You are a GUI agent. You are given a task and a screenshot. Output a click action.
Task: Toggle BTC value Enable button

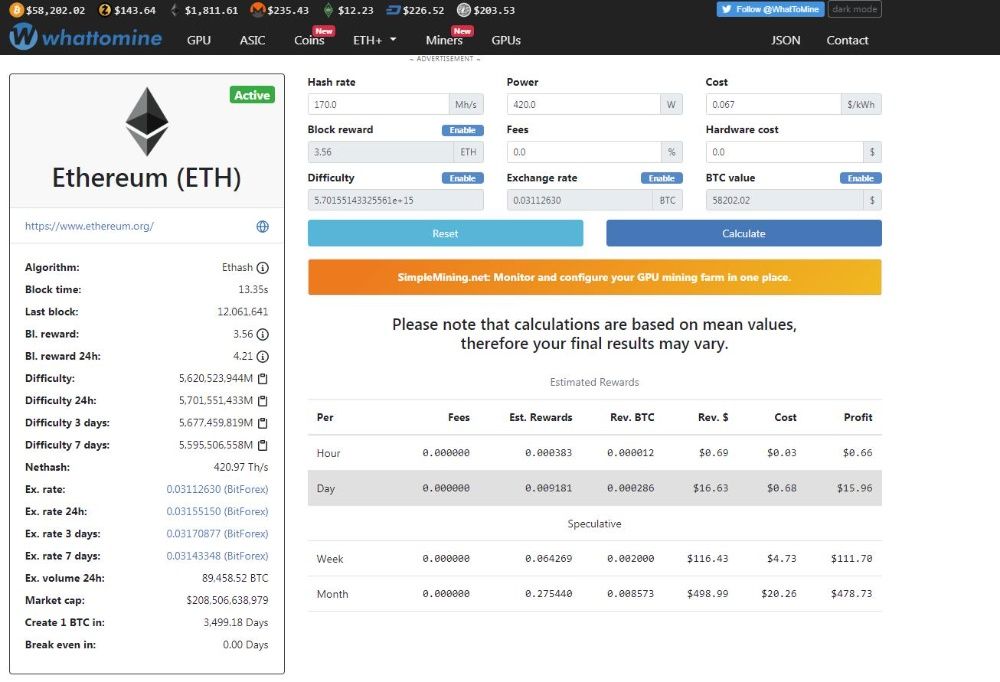[860, 178]
